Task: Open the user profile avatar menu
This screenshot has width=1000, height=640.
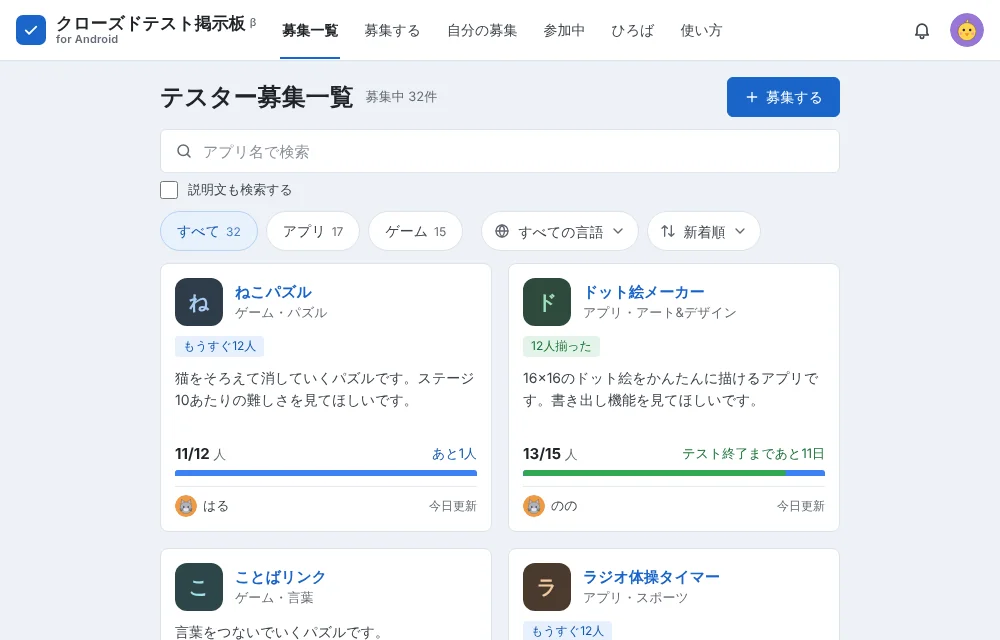Action: pyautogui.click(x=966, y=30)
